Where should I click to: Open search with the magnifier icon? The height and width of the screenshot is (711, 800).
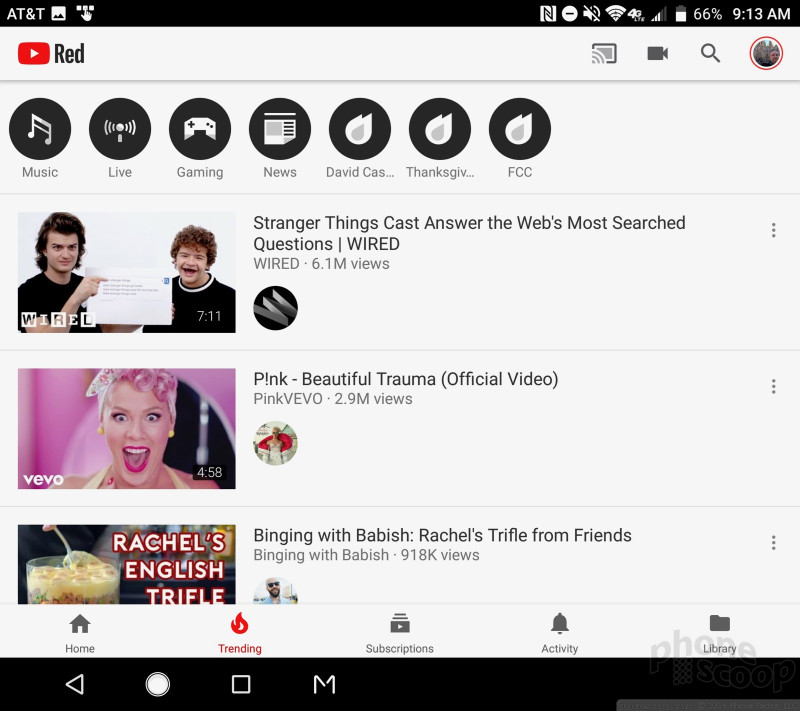pos(710,53)
